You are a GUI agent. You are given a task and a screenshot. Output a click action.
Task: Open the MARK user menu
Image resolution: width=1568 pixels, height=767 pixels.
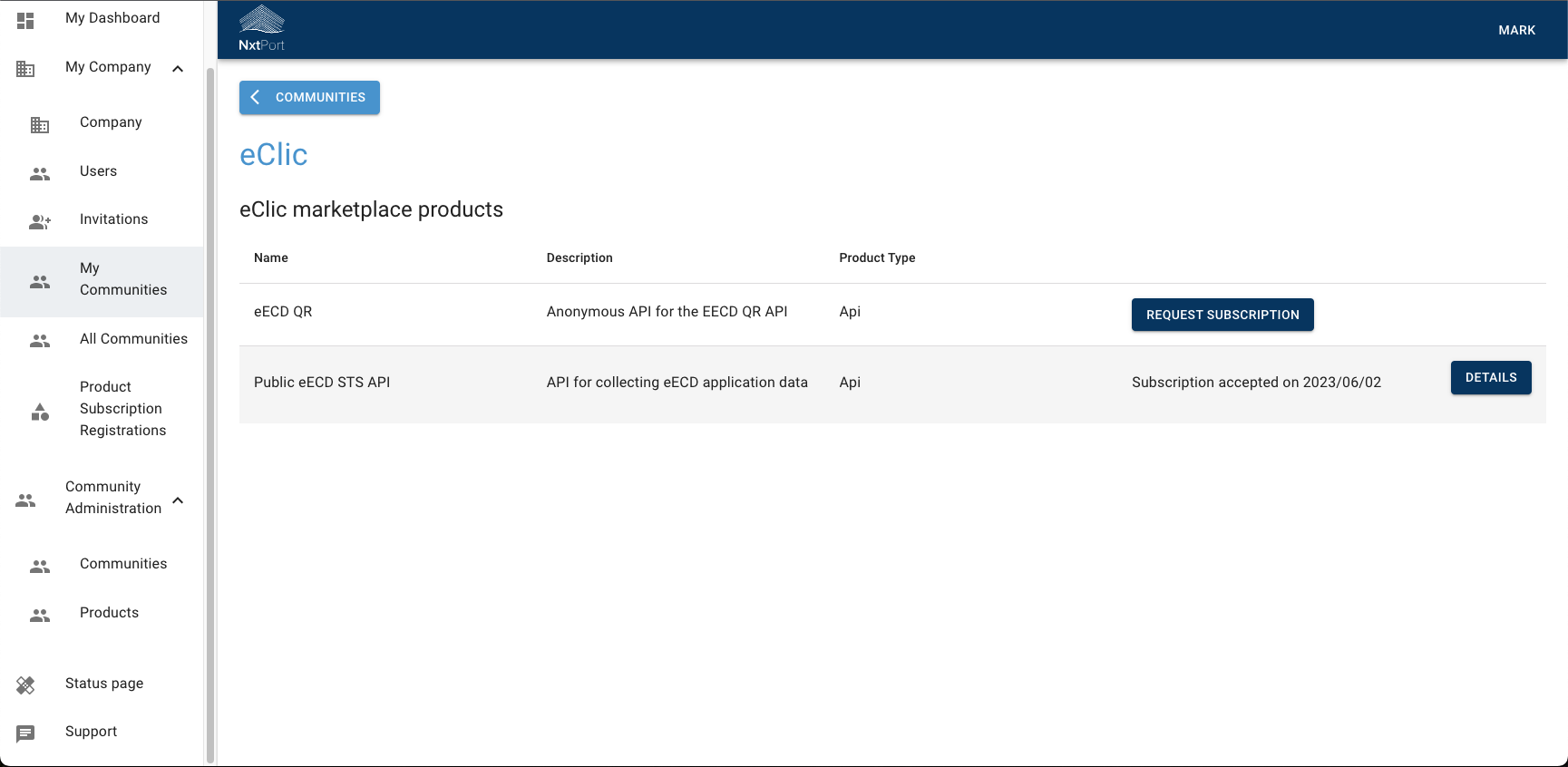coord(1516,30)
